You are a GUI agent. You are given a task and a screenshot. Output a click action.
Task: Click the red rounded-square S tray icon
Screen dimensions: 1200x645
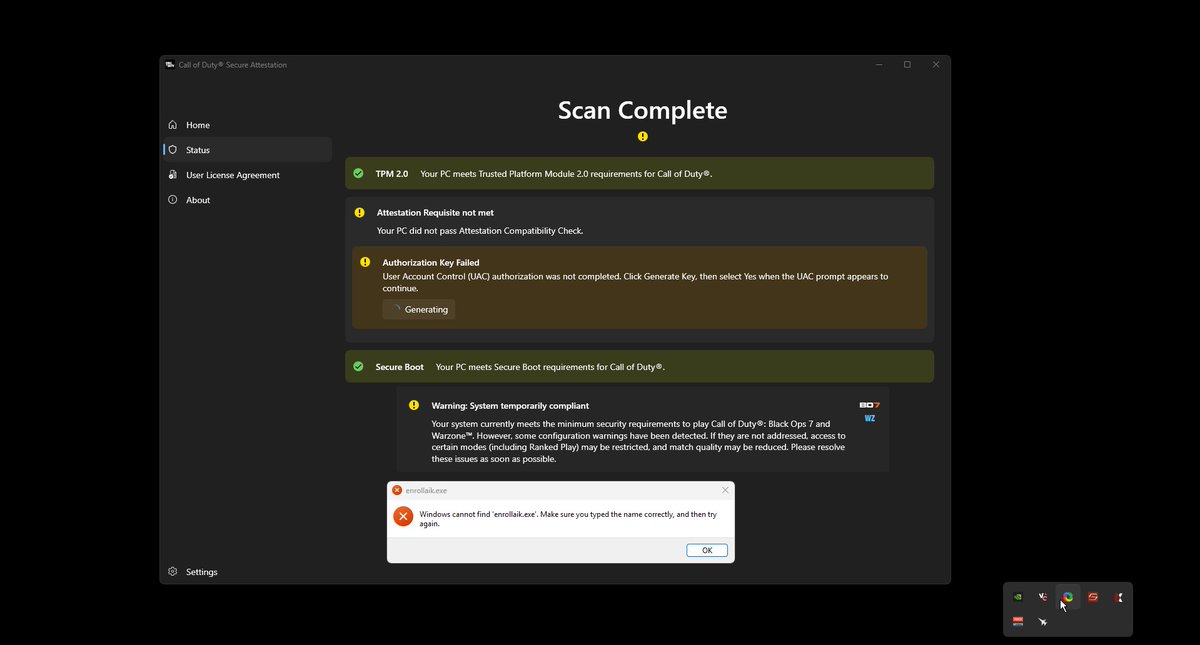pyautogui.click(x=1093, y=597)
